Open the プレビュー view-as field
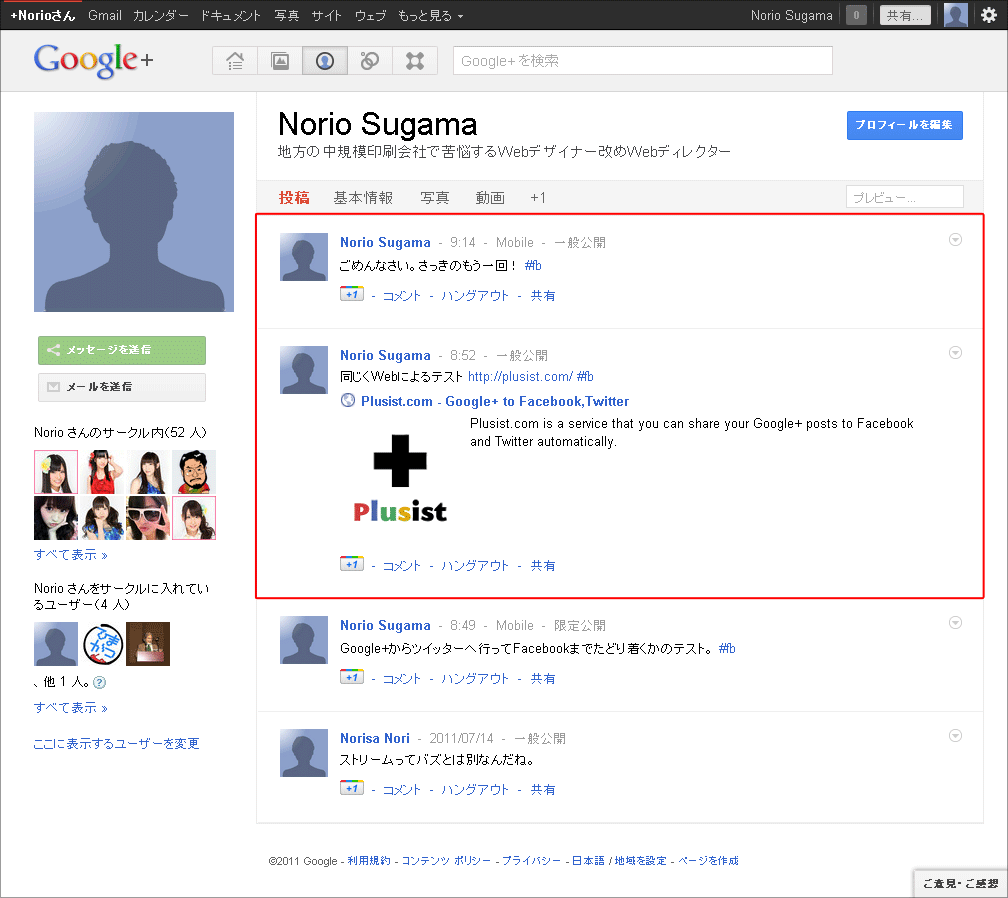 [904, 197]
